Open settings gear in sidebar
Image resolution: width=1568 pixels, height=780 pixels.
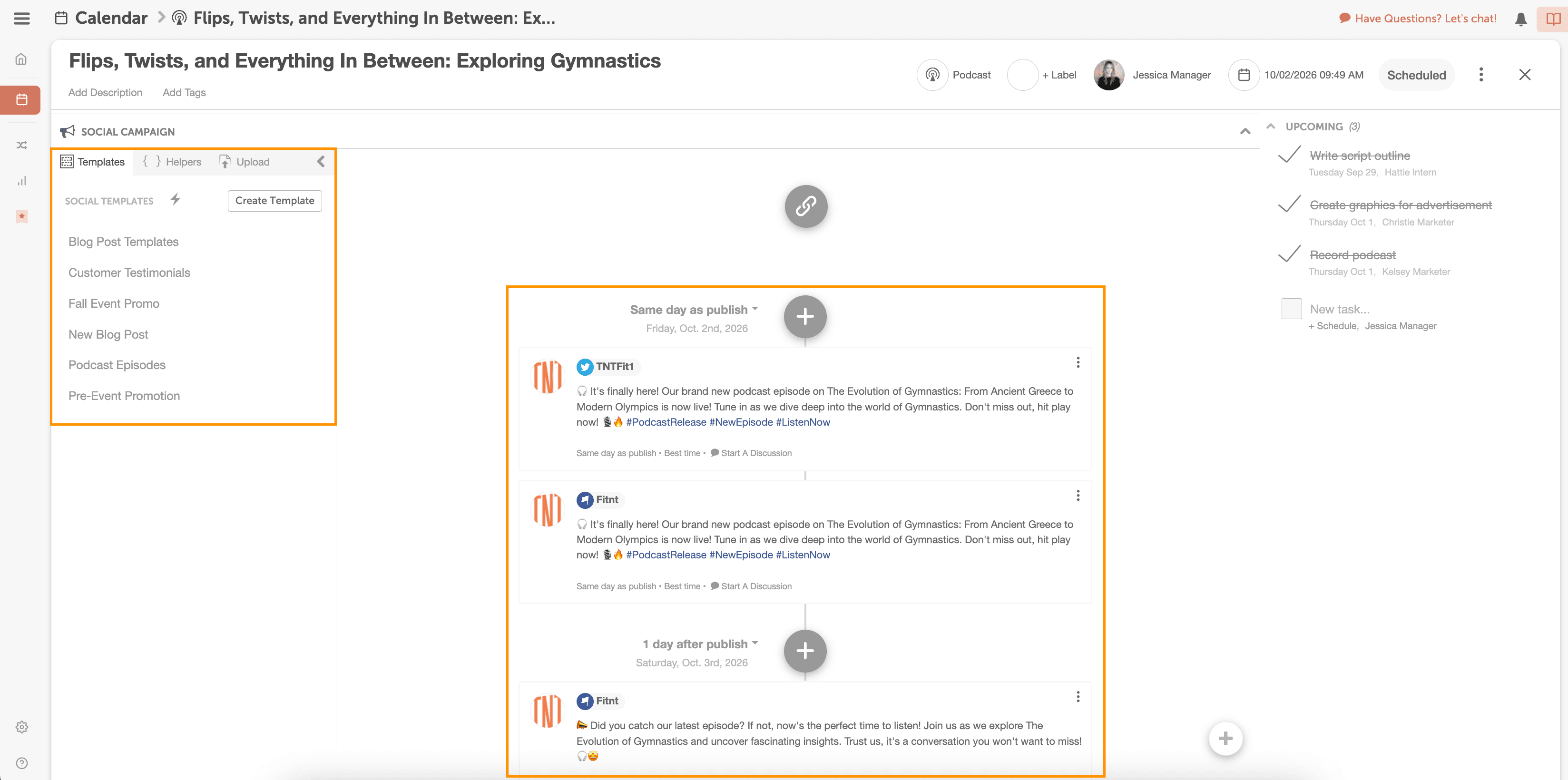pyautogui.click(x=21, y=727)
